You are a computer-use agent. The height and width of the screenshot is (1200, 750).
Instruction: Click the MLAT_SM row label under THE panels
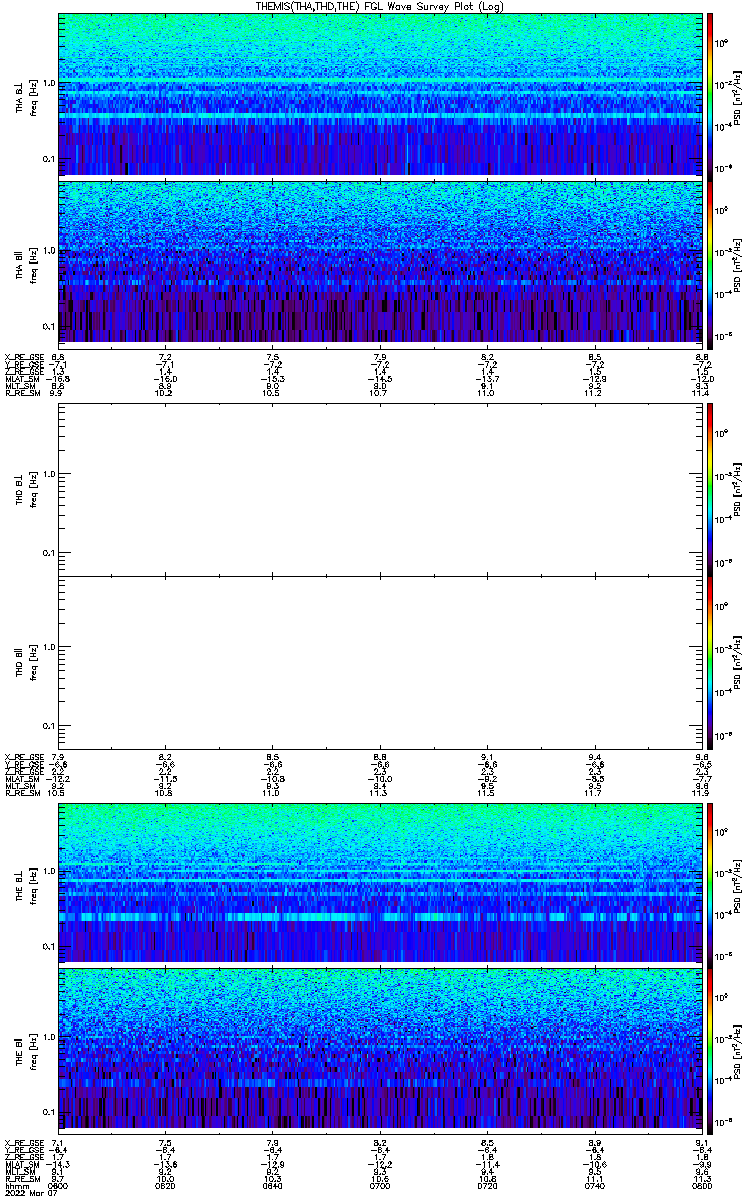[x=22, y=1166]
